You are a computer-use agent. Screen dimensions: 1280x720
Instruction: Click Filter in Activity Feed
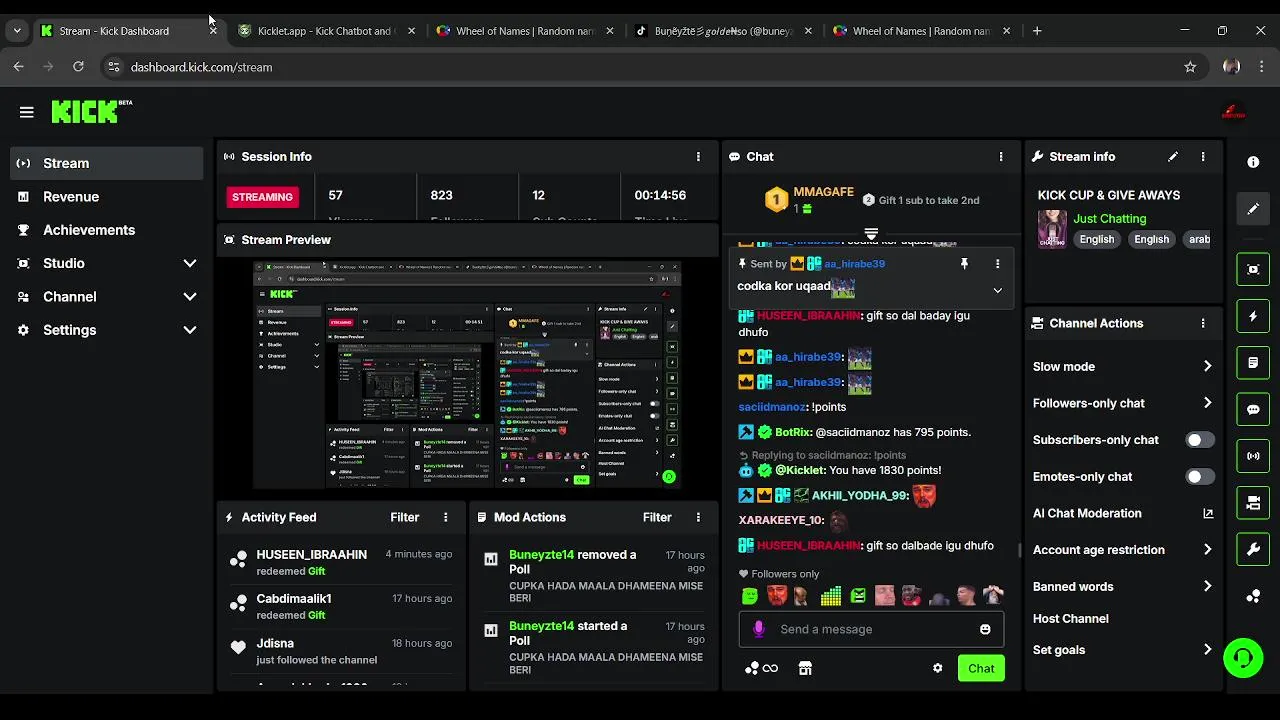[405, 518]
